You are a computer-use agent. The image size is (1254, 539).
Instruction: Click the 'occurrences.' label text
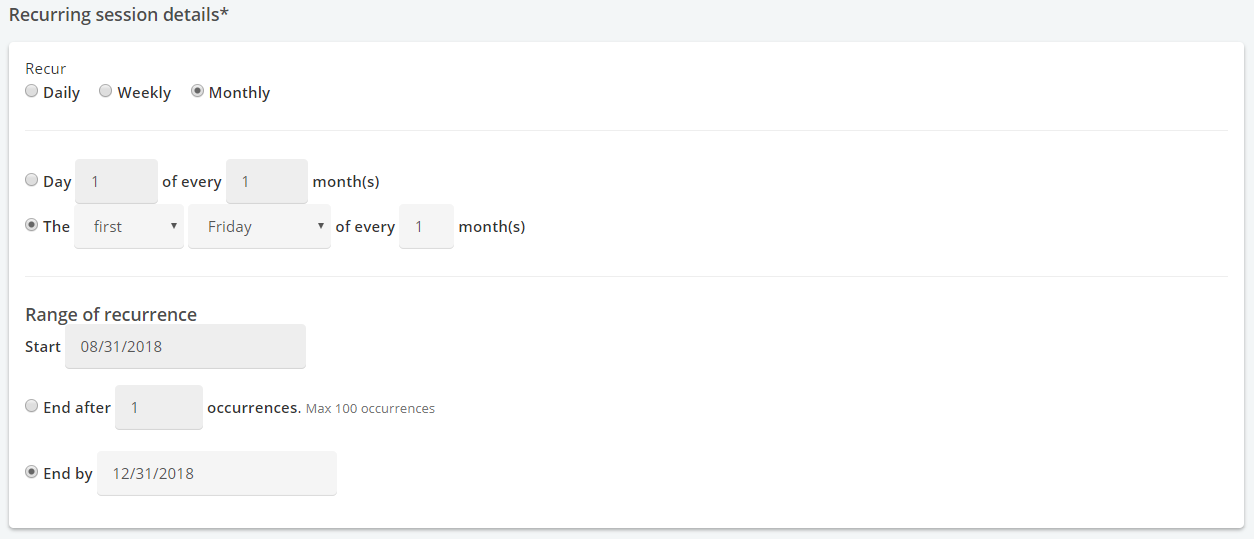pos(254,408)
